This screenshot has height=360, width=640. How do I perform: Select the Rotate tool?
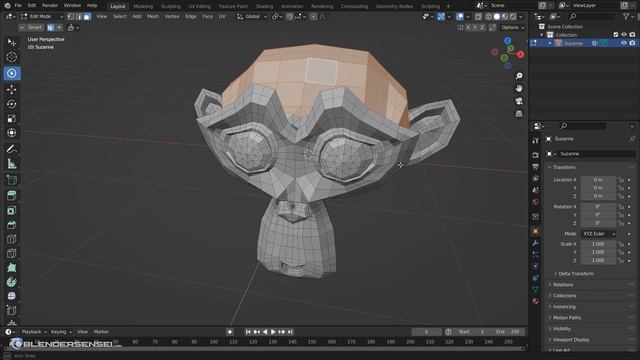[11, 104]
